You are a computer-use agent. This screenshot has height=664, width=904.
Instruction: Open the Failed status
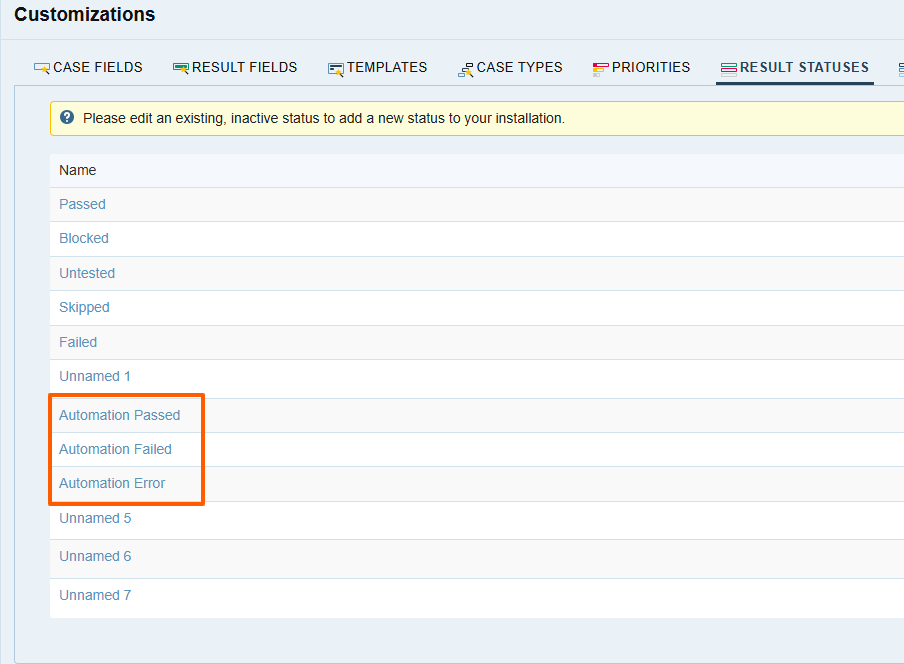[77, 341]
